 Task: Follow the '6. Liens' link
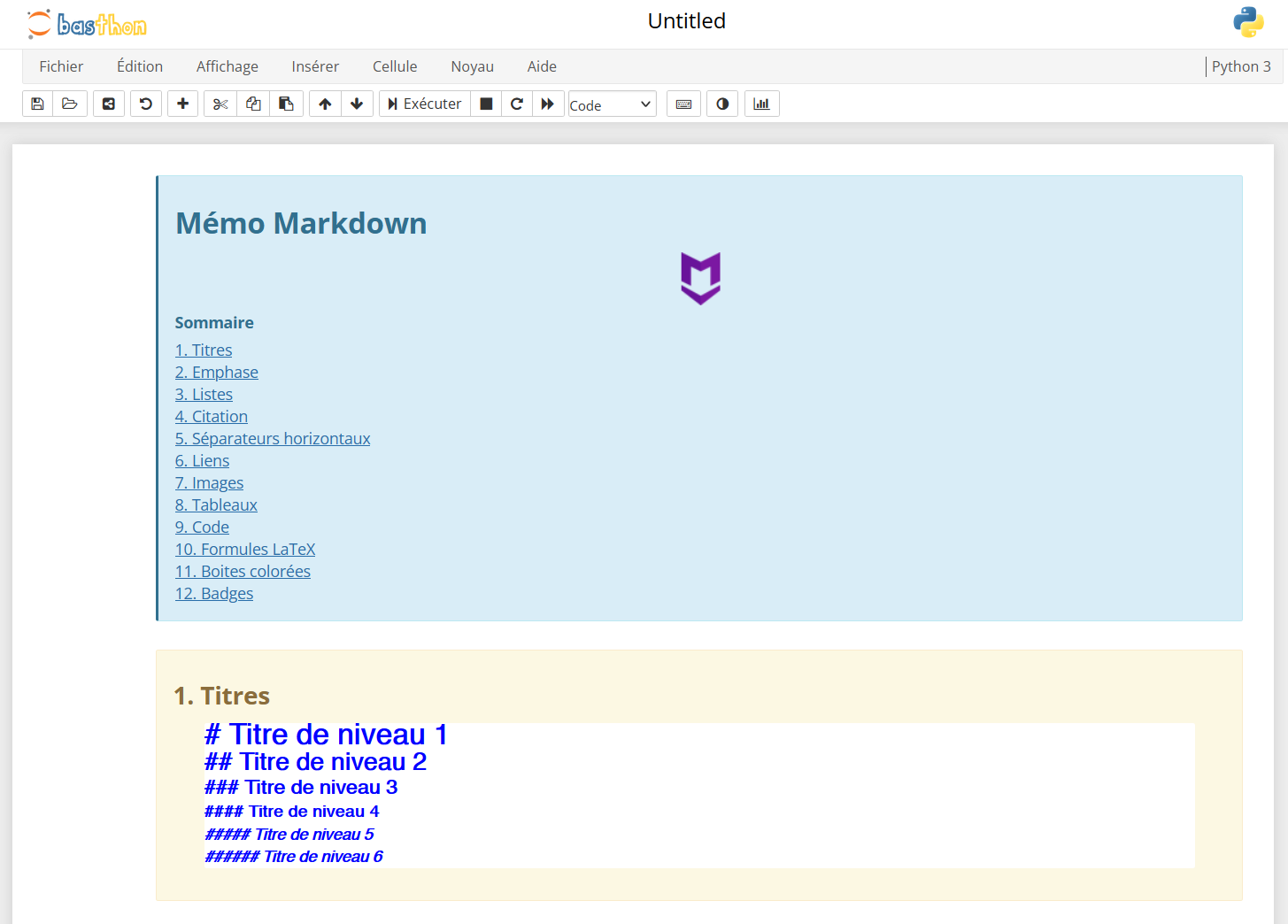click(x=202, y=461)
